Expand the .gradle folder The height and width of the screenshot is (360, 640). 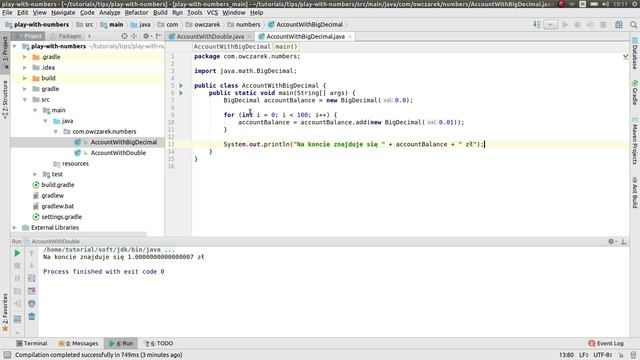25,57
